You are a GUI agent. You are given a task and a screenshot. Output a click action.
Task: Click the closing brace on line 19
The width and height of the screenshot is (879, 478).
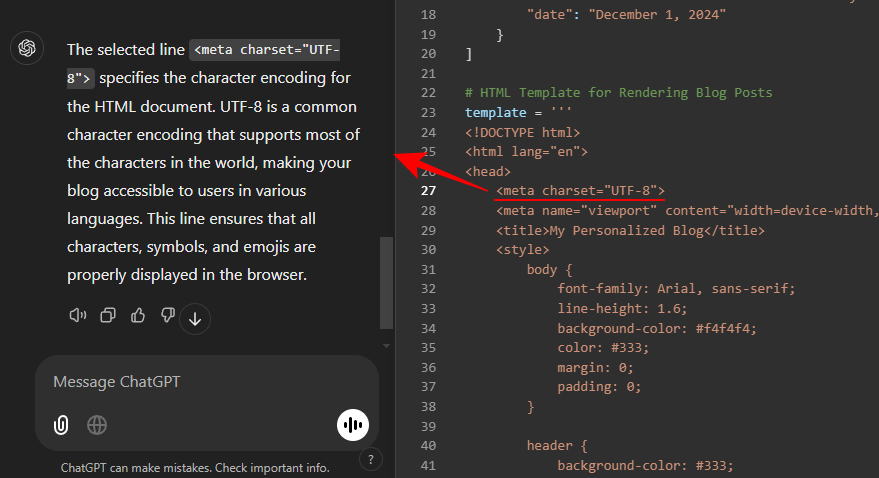click(x=499, y=35)
